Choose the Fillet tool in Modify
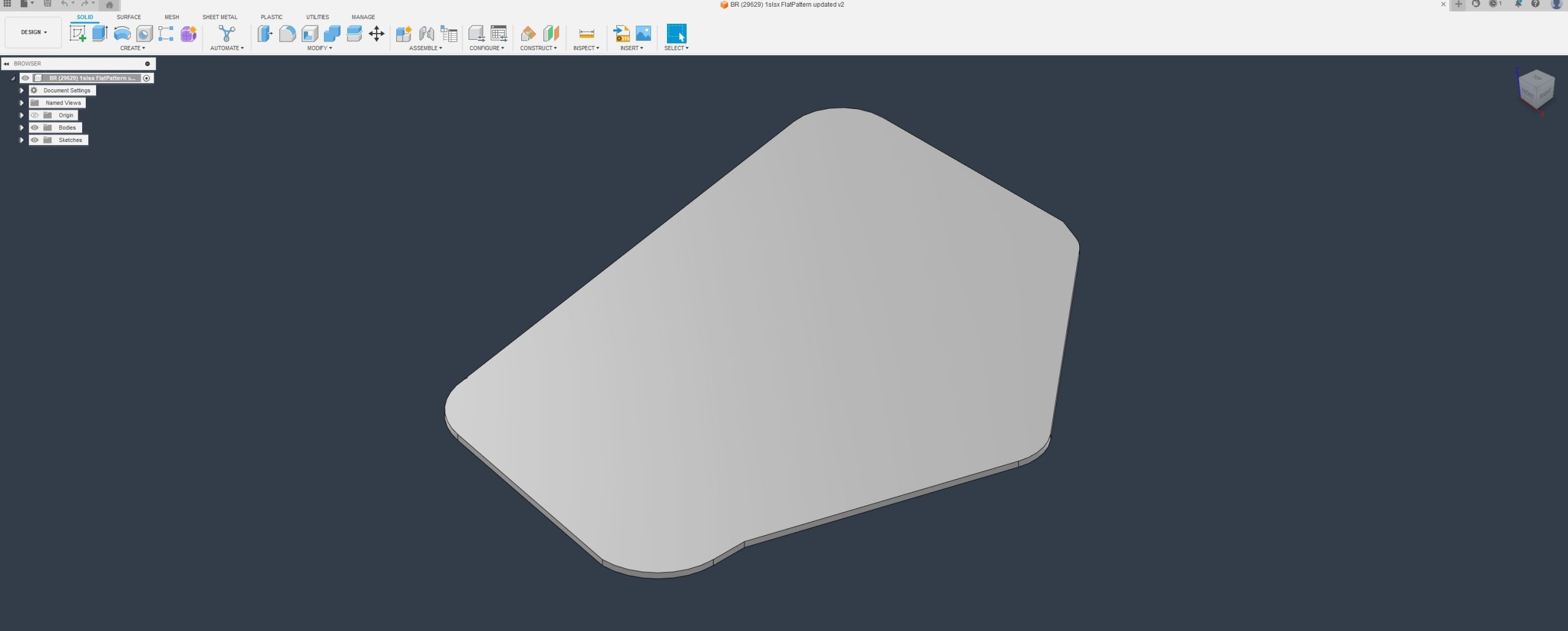Image resolution: width=1568 pixels, height=631 pixels. coord(287,34)
